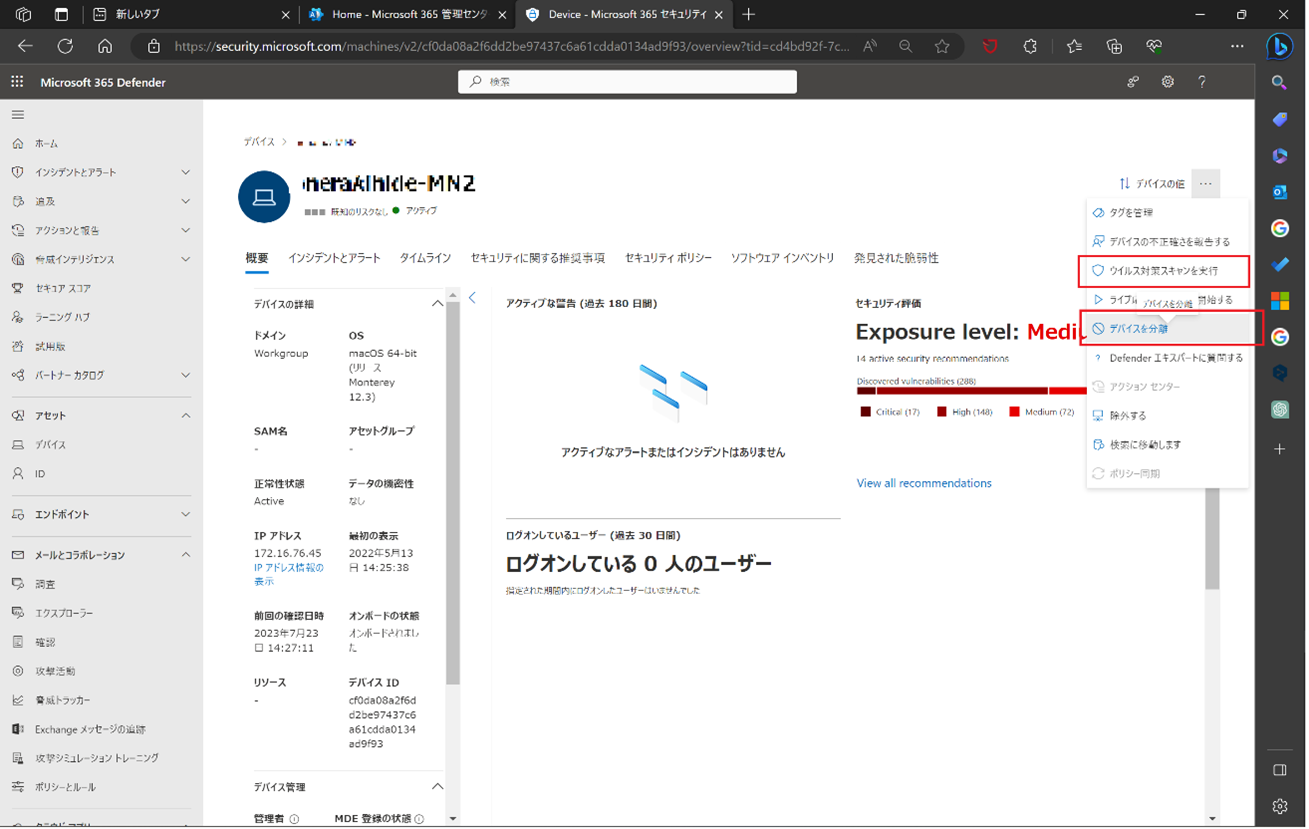This screenshot has width=1309, height=829.
Task: Expand パートナー カタログ section
Action: point(185,375)
